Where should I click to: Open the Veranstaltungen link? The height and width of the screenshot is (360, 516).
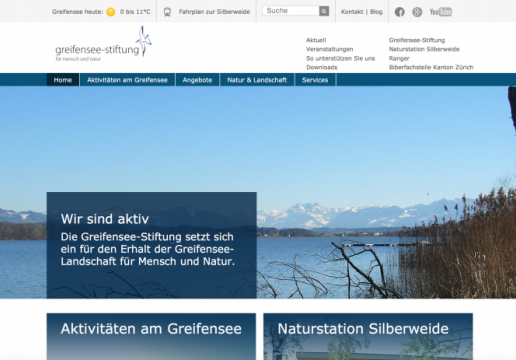pos(329,49)
